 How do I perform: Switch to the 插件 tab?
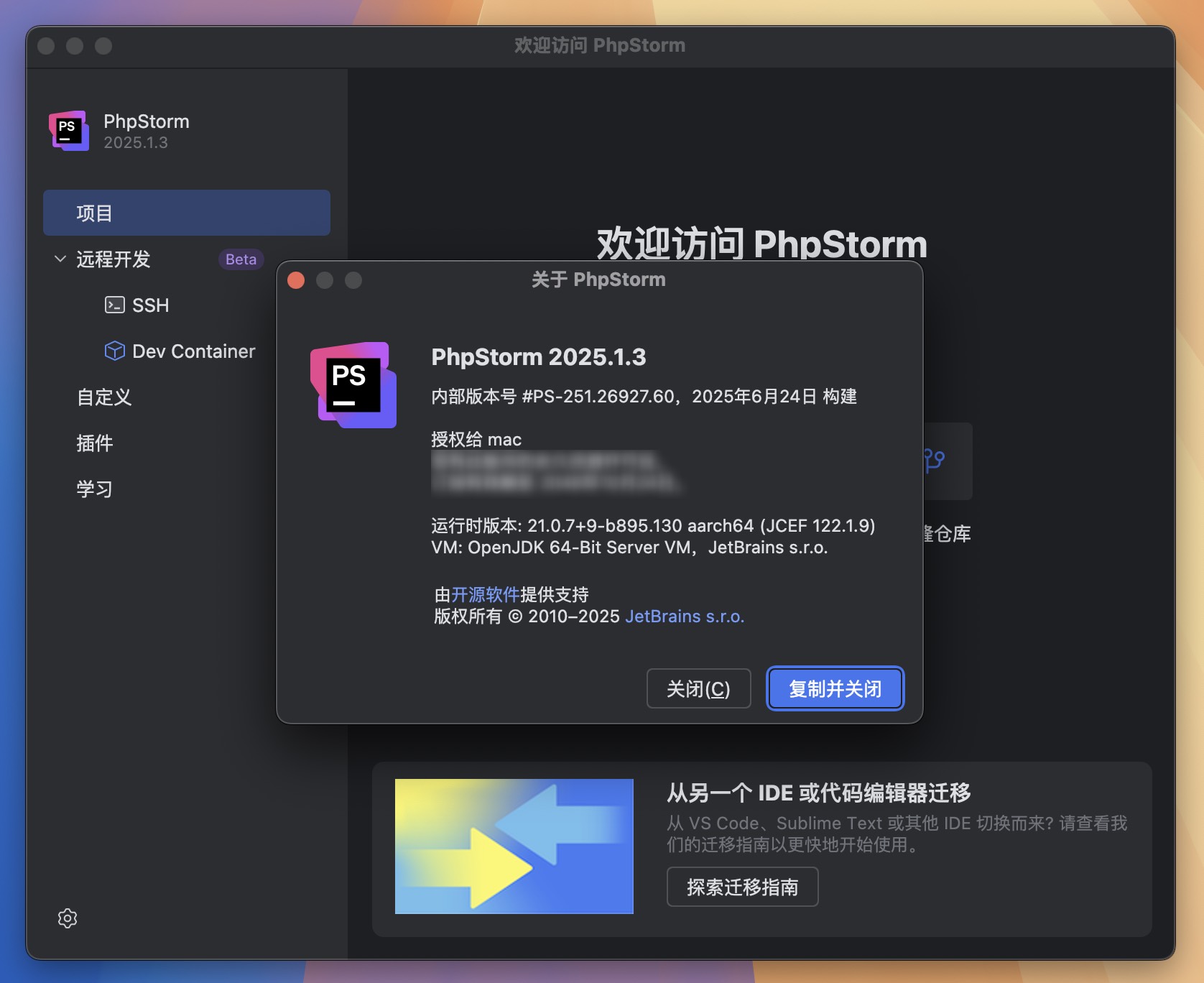95,443
